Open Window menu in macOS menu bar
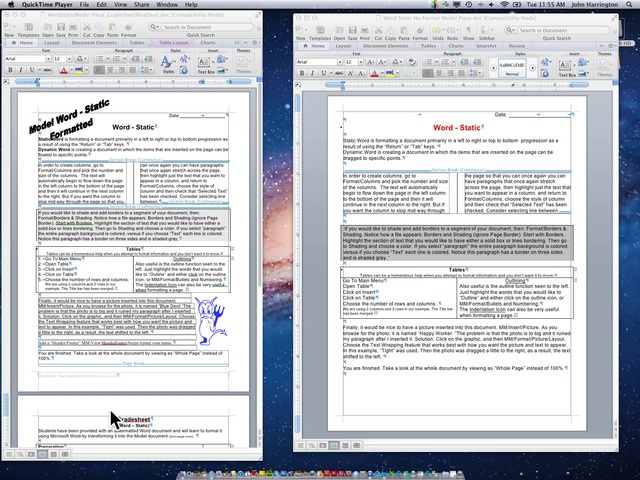640x480 pixels. coord(167,4)
